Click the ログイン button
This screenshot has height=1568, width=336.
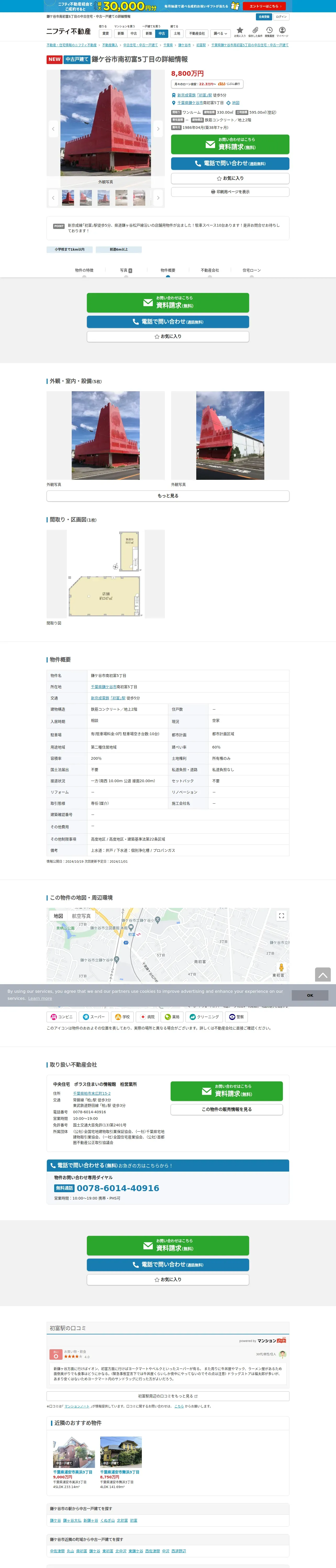281,16
